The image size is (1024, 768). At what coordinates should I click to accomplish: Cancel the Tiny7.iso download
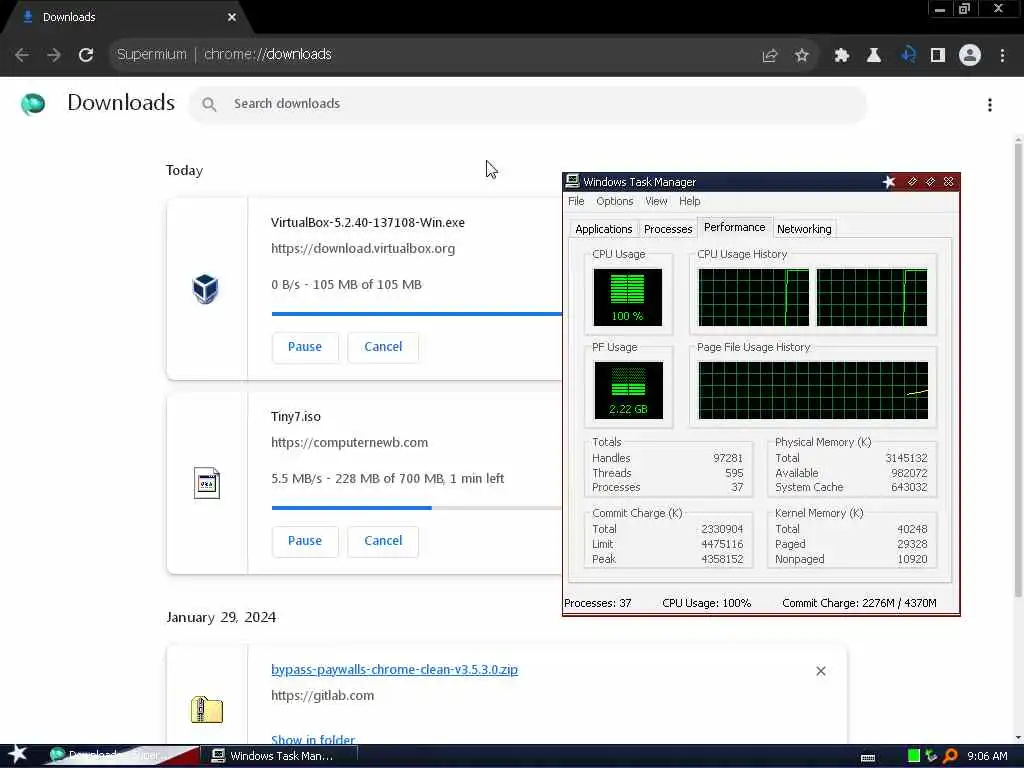(383, 541)
